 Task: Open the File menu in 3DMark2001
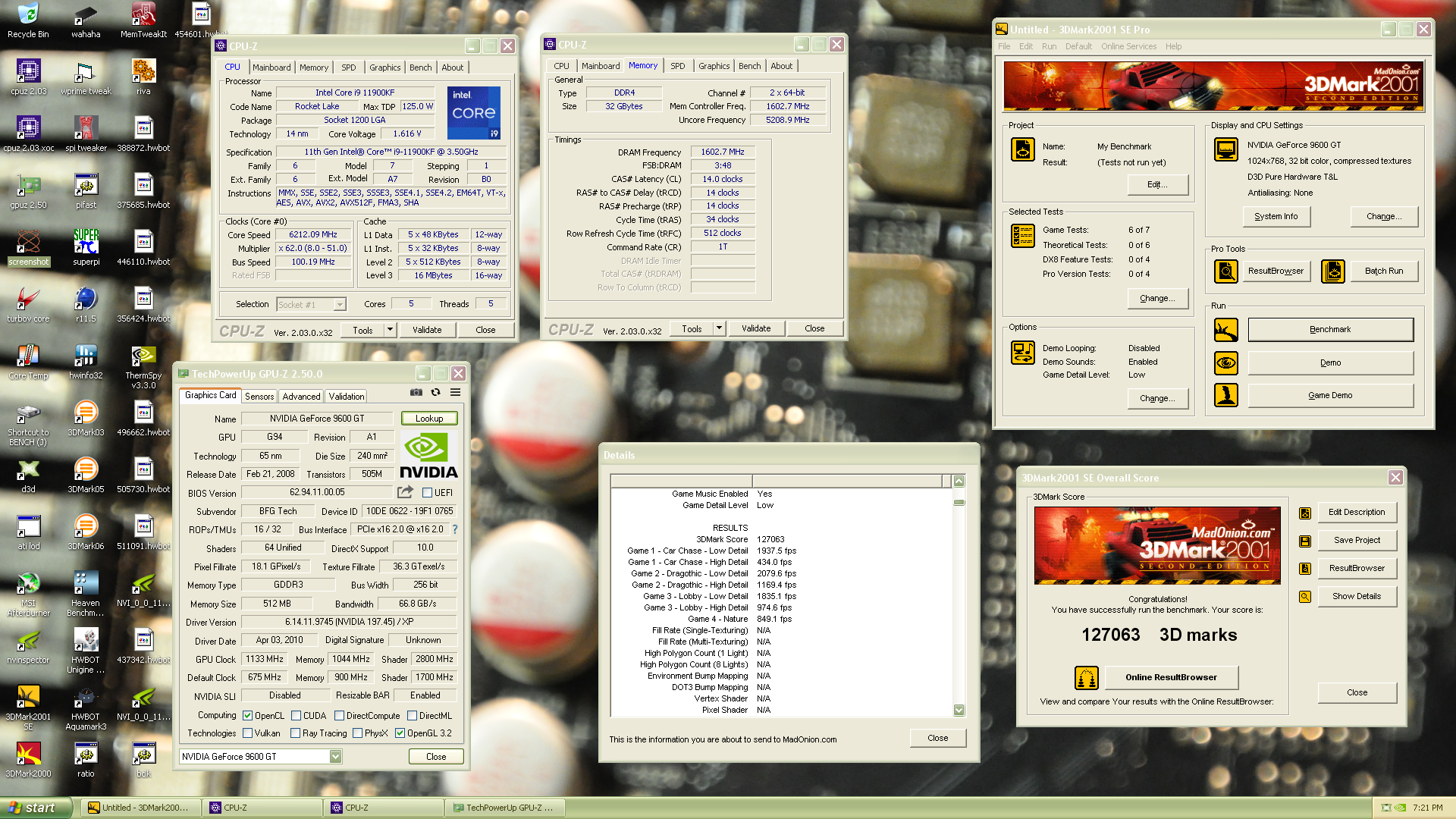coord(1004,46)
